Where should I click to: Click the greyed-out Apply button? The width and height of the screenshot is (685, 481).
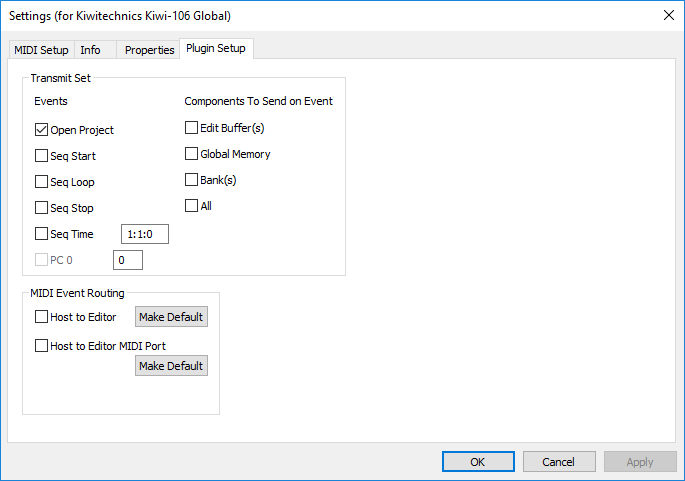[x=640, y=462]
